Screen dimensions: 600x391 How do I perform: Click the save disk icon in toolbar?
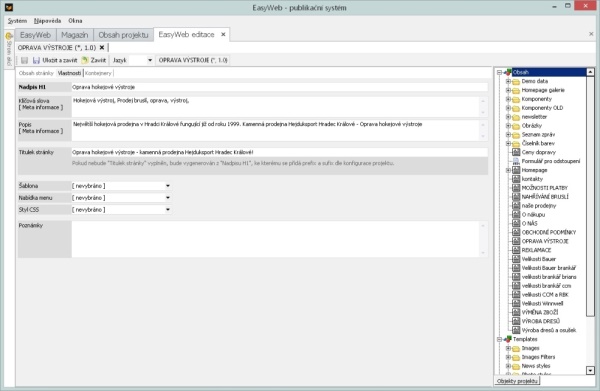click(24, 60)
